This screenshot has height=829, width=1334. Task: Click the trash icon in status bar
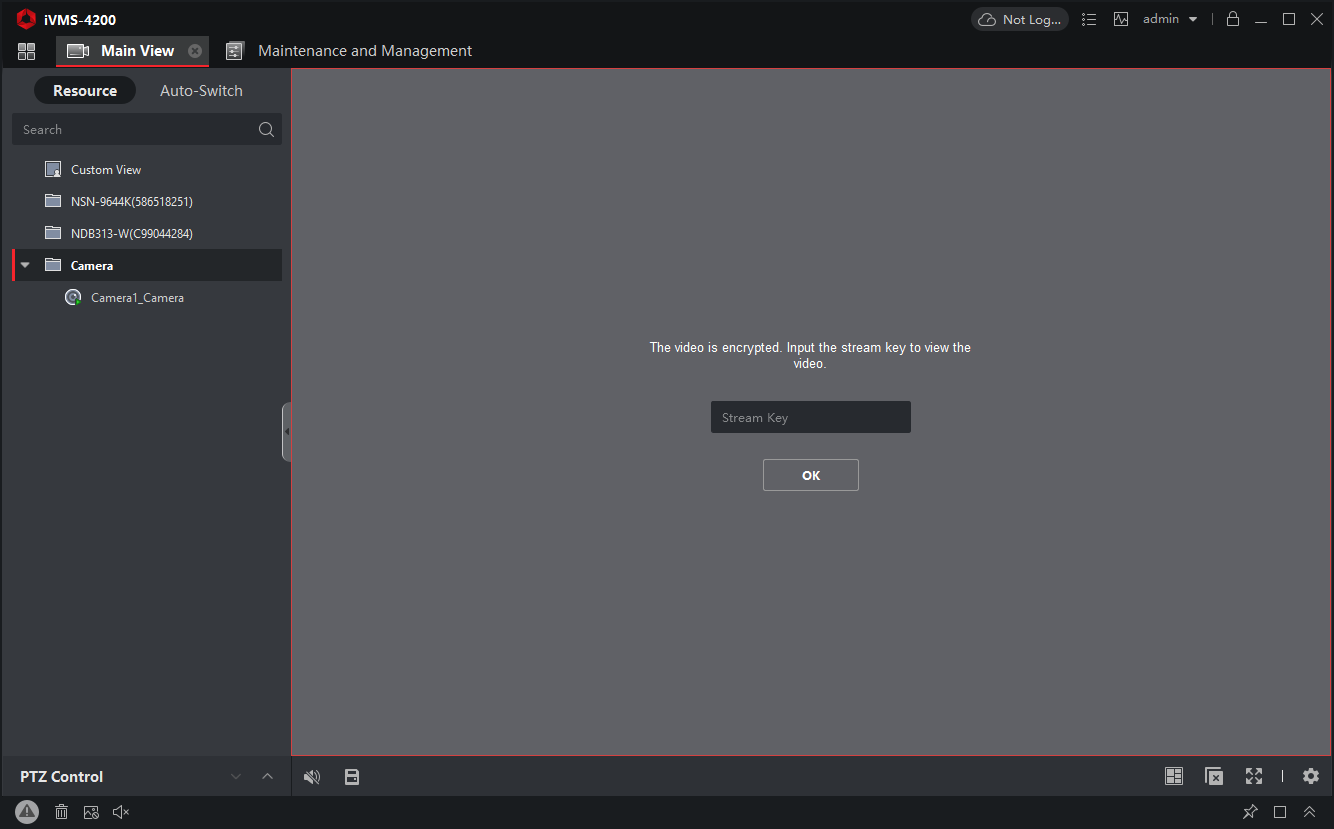point(61,812)
